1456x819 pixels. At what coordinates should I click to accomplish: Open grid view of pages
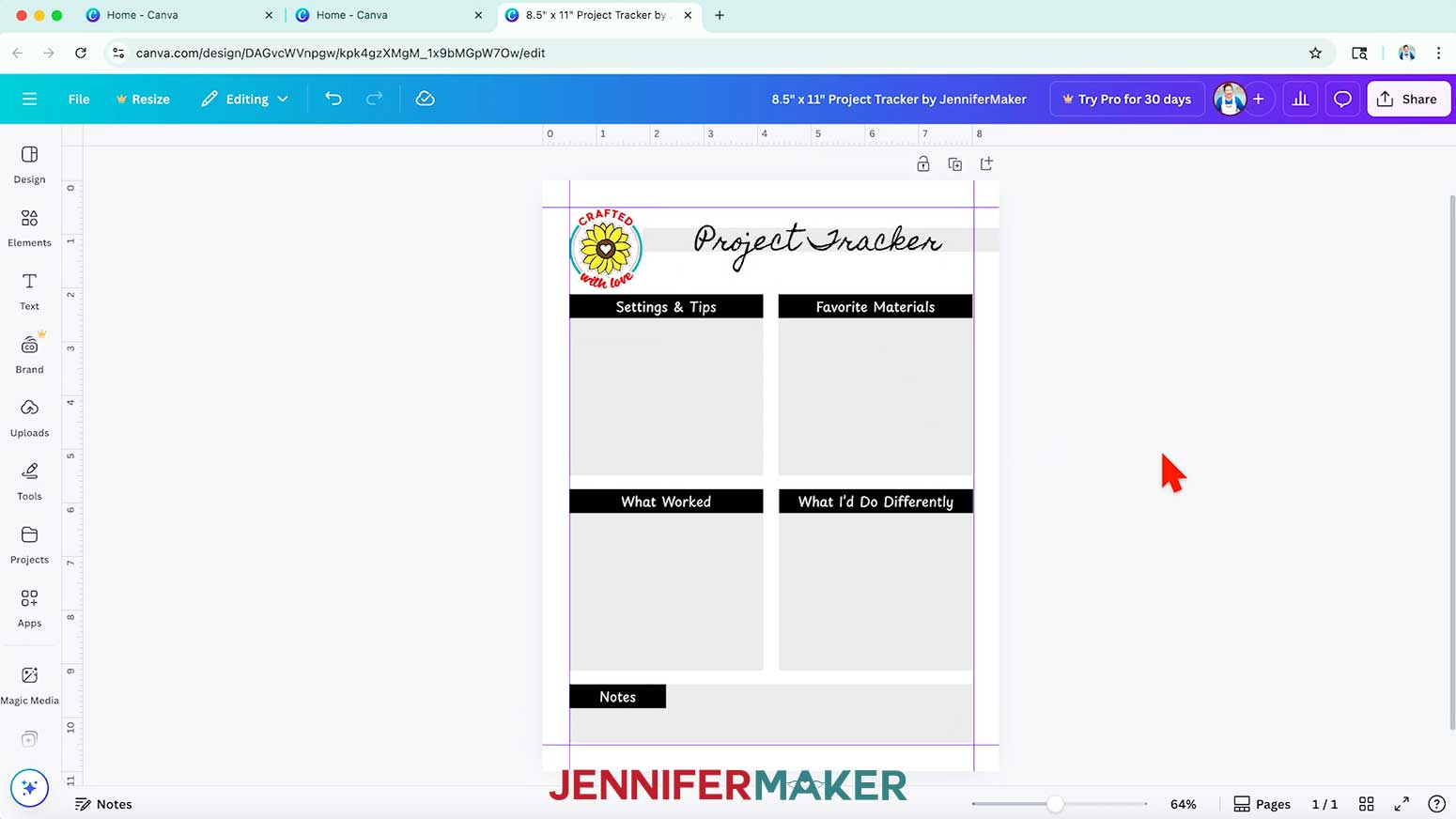coord(1367,804)
